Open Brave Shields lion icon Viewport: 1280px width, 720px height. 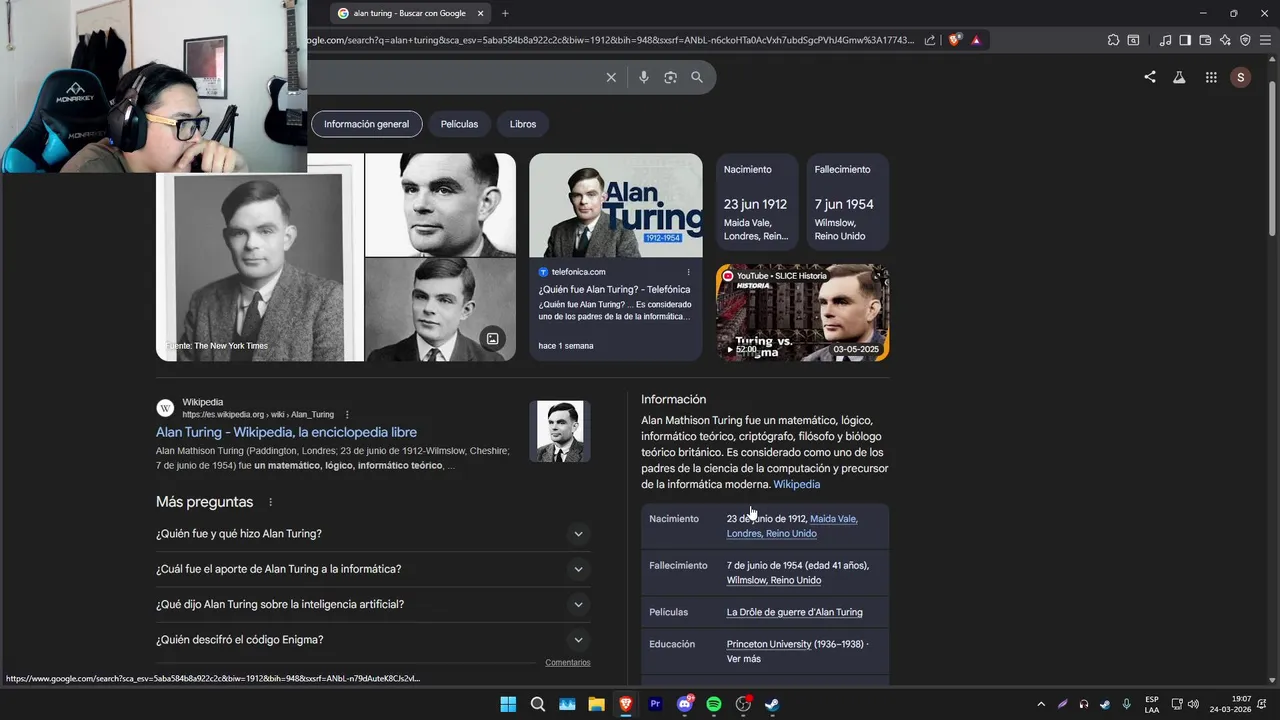click(954, 40)
